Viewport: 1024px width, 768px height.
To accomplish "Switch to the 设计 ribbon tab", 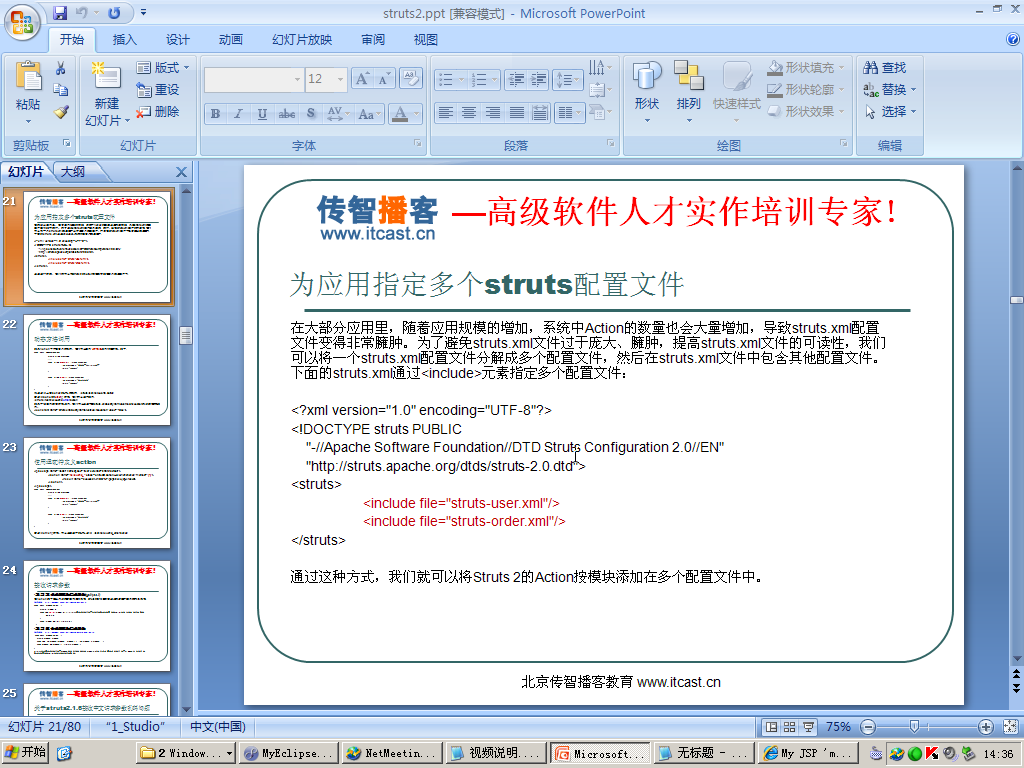I will tap(177, 40).
